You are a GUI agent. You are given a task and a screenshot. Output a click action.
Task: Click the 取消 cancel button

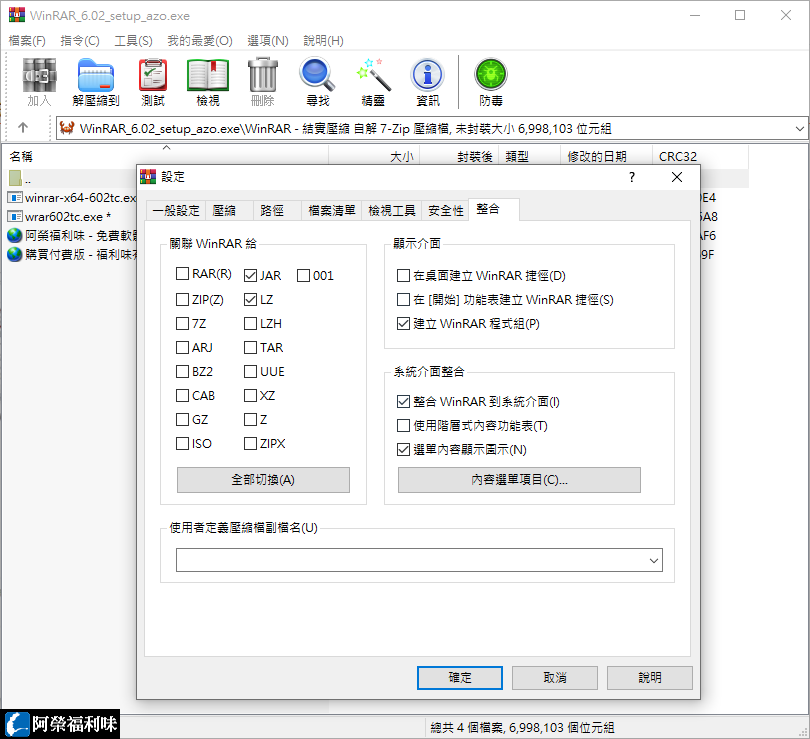[x=555, y=678]
